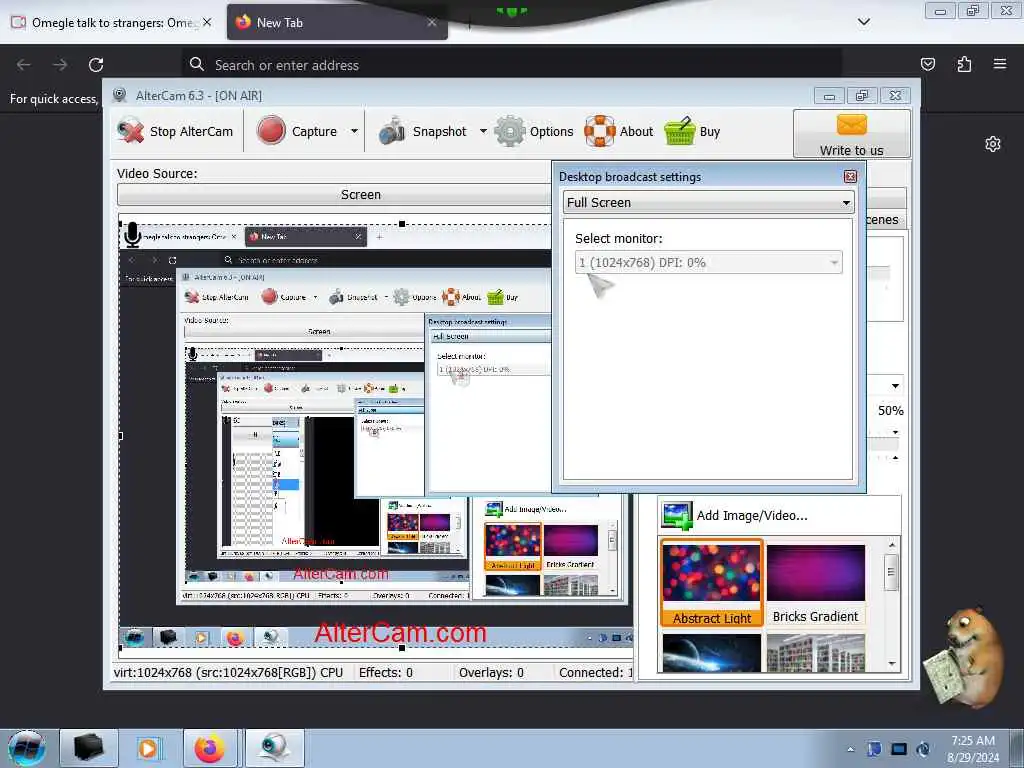This screenshot has height=768, width=1024.
Task: Open the Firefox hamburger application menu
Action: [1000, 64]
